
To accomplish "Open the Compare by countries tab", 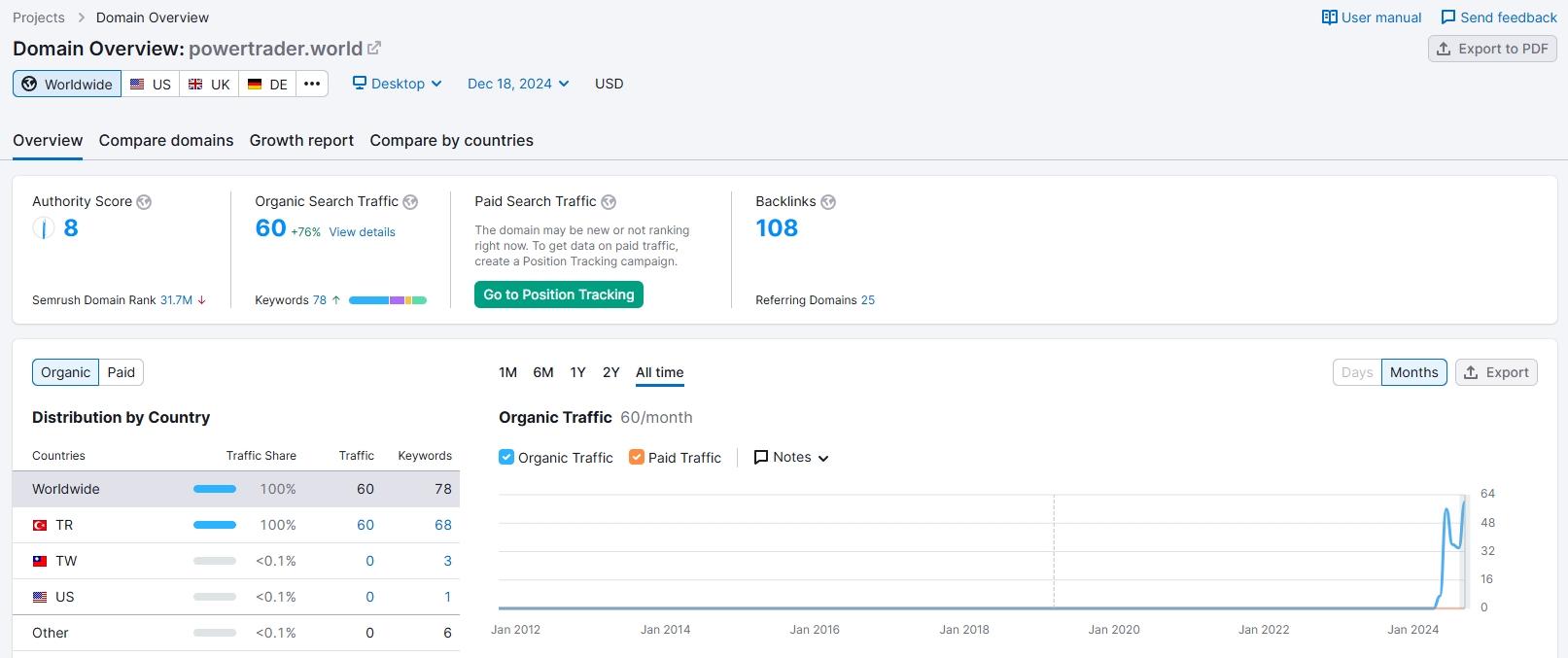I will tap(451, 140).
